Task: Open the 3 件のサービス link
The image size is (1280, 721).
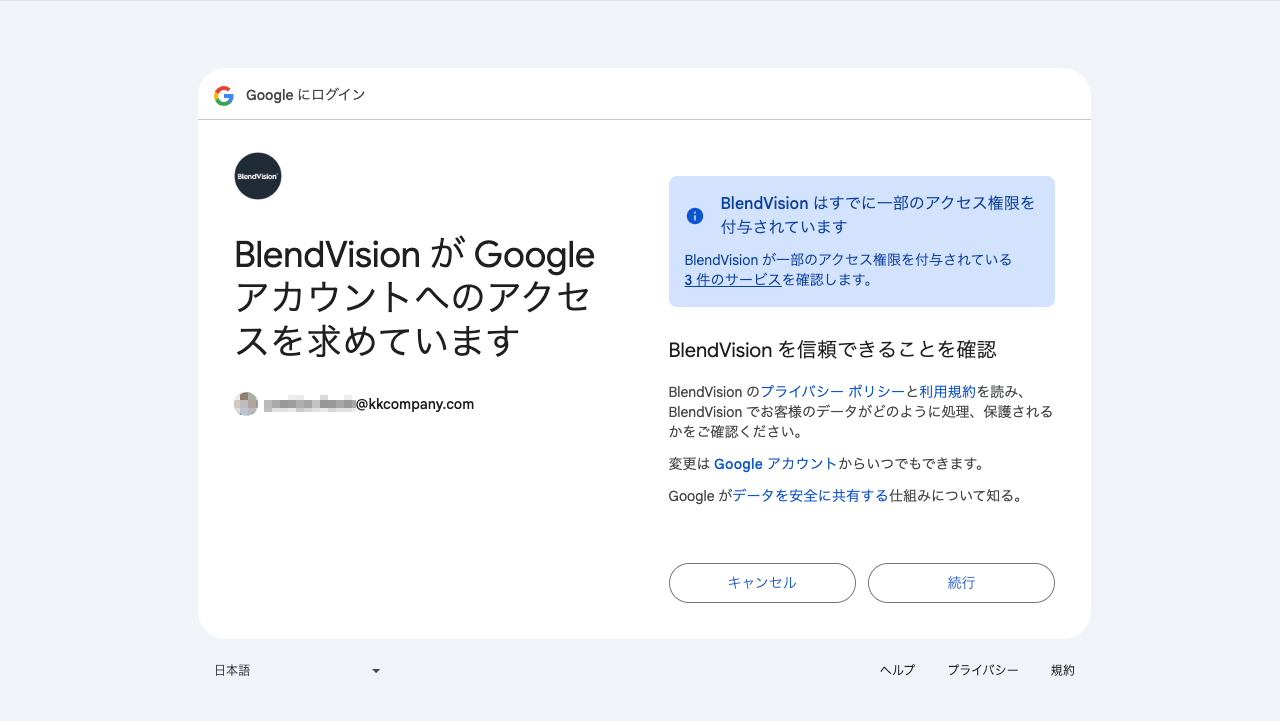Action: (733, 280)
